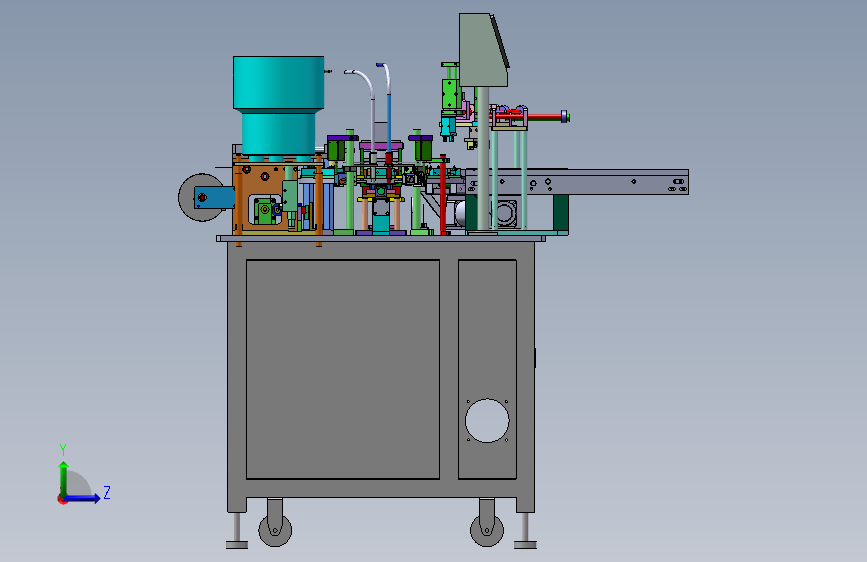Click the blue Z axis arrow of triad
The width and height of the screenshot is (867, 562).
click(x=83, y=498)
